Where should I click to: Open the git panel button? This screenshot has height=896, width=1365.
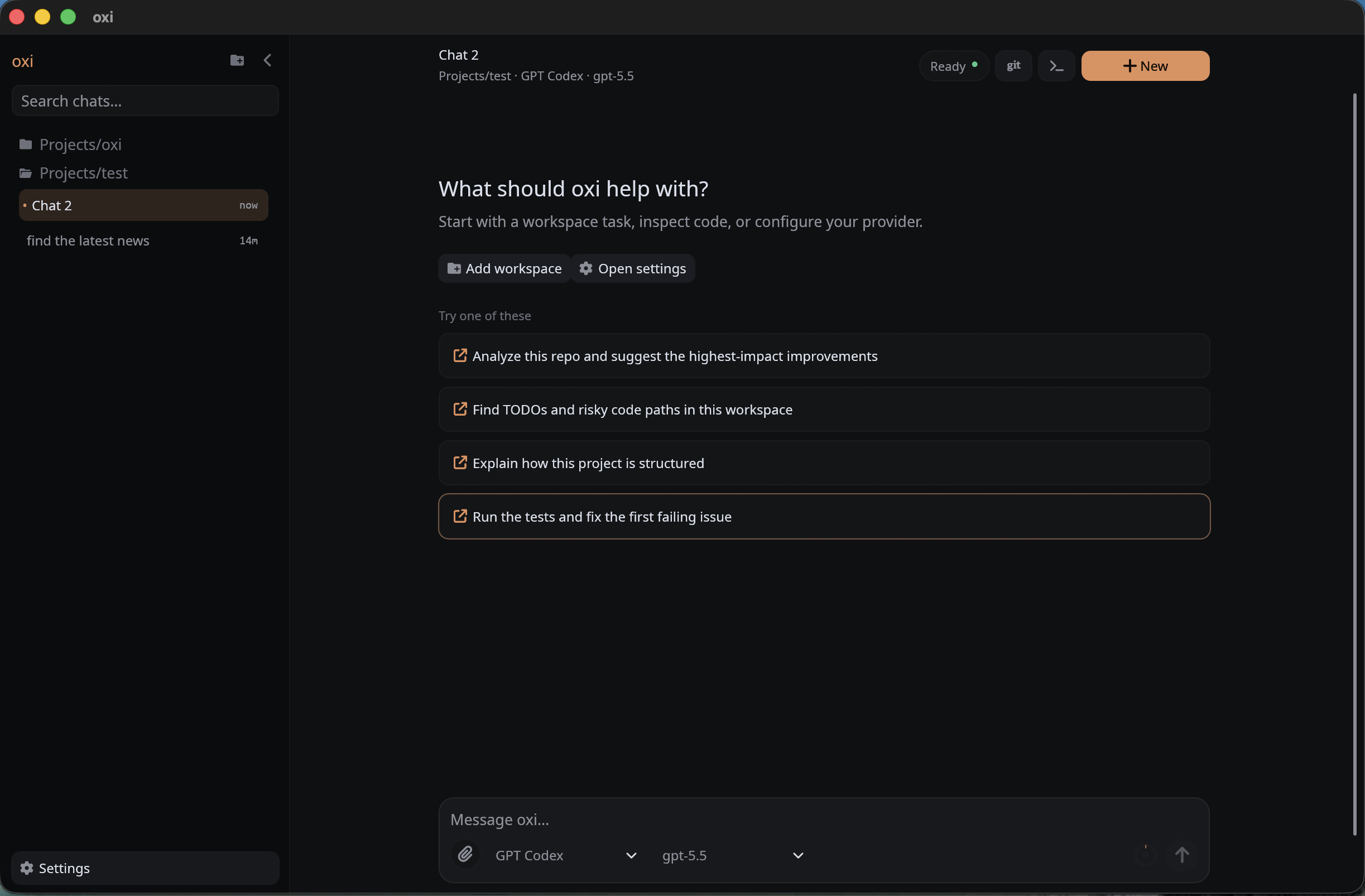tap(1013, 66)
